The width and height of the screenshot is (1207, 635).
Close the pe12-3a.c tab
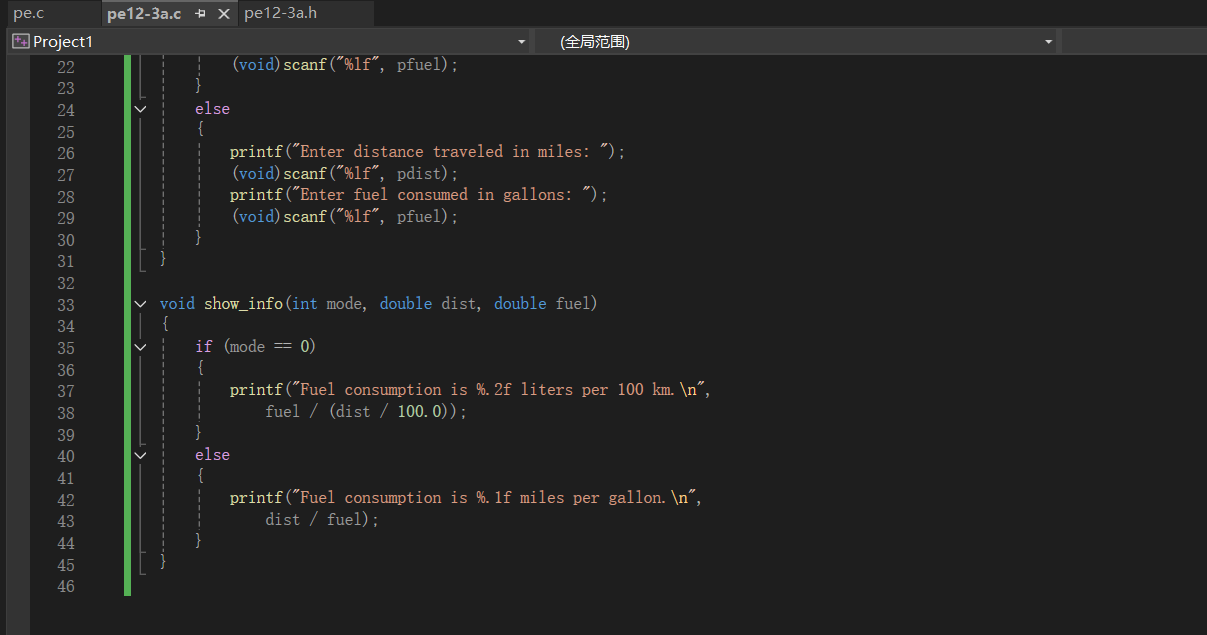(x=224, y=14)
